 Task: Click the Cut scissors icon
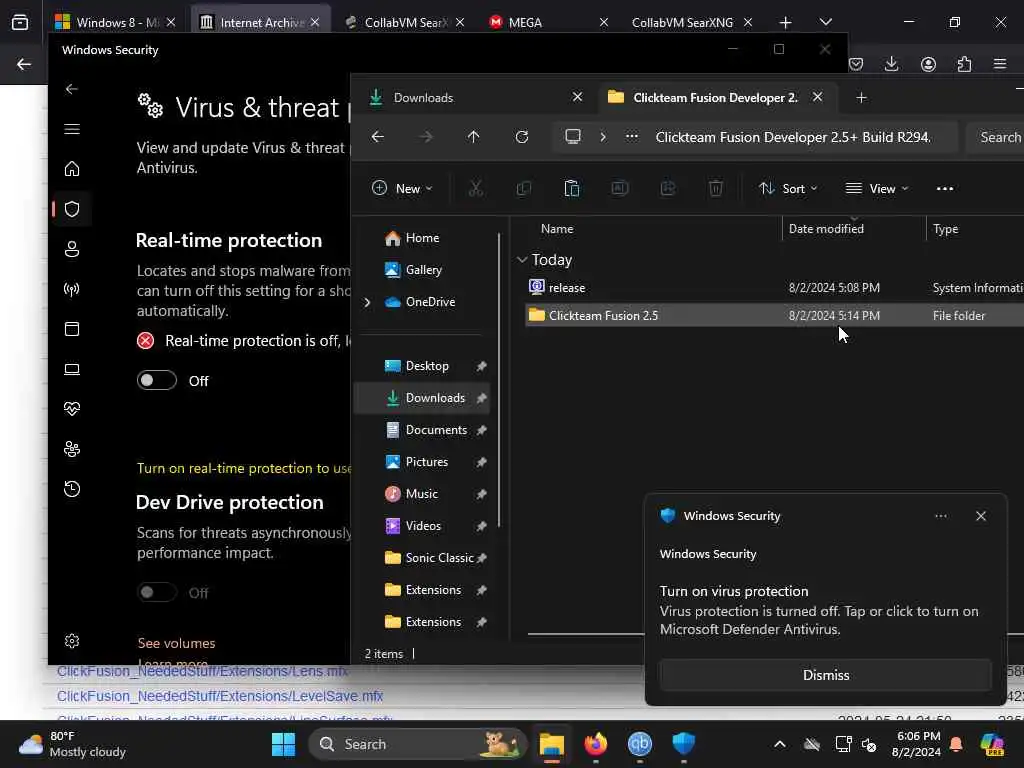pyautogui.click(x=475, y=189)
